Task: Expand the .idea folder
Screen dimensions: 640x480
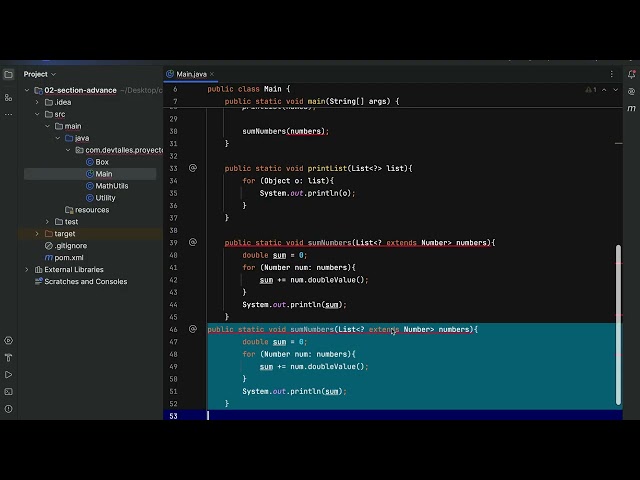Action: coord(37,102)
